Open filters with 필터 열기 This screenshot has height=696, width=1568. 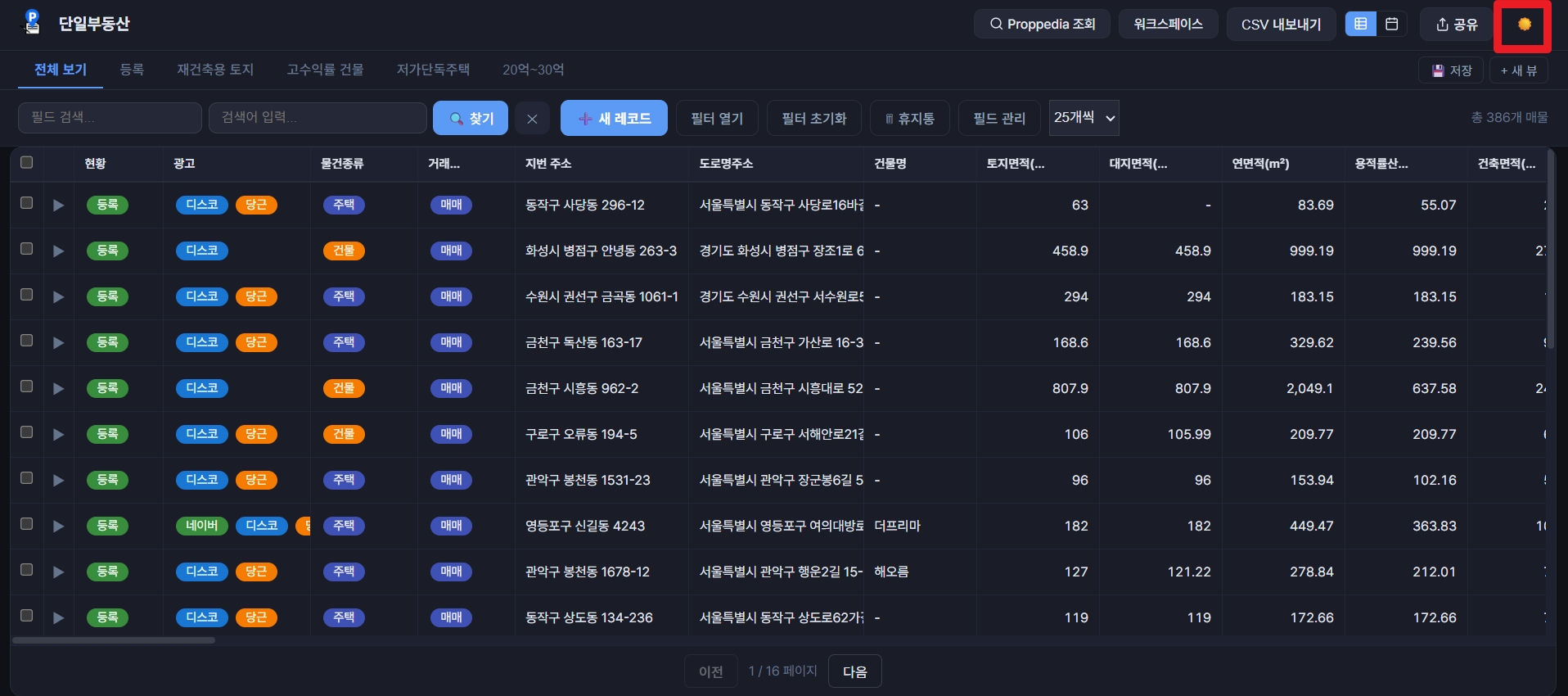717,119
